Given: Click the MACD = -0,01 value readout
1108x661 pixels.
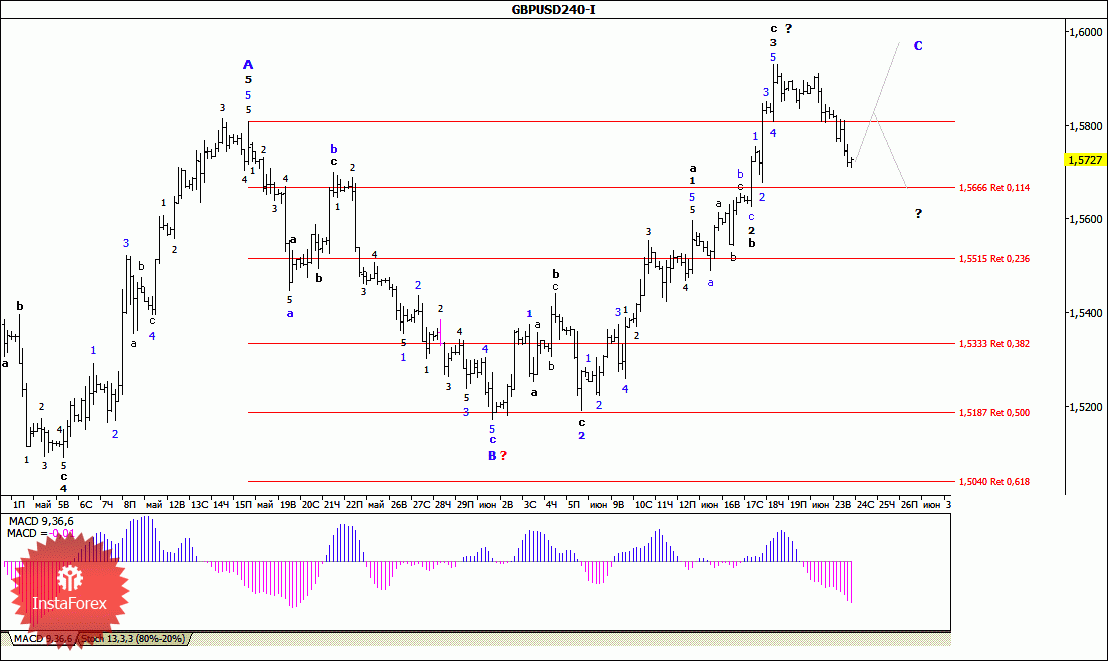Looking at the screenshot, I should pos(41,534).
